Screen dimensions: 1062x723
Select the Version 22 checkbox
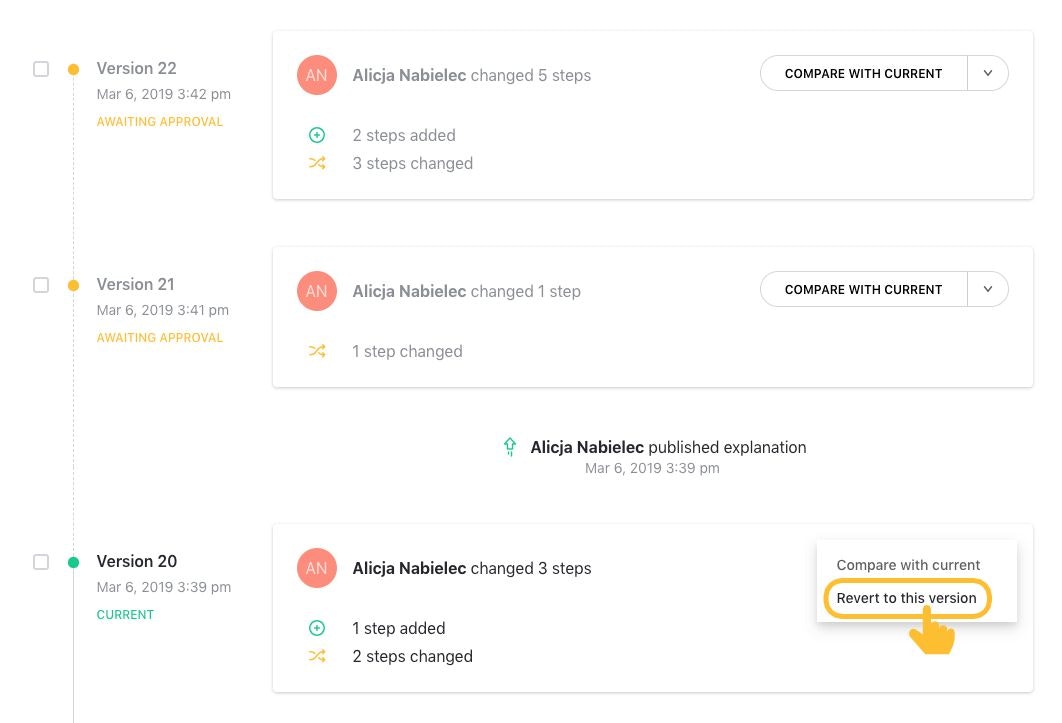(x=41, y=69)
